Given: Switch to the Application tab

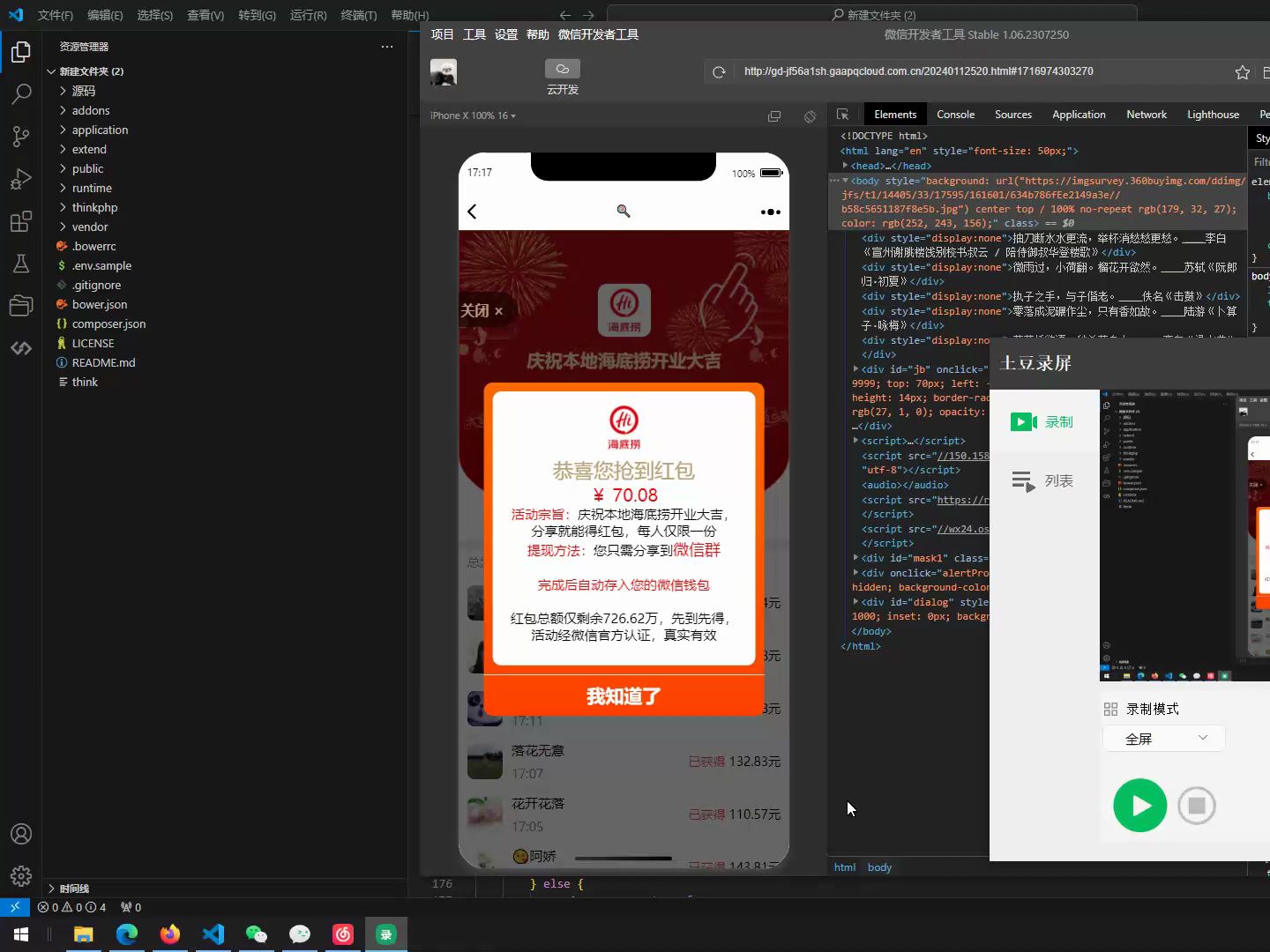Looking at the screenshot, I should (x=1079, y=115).
